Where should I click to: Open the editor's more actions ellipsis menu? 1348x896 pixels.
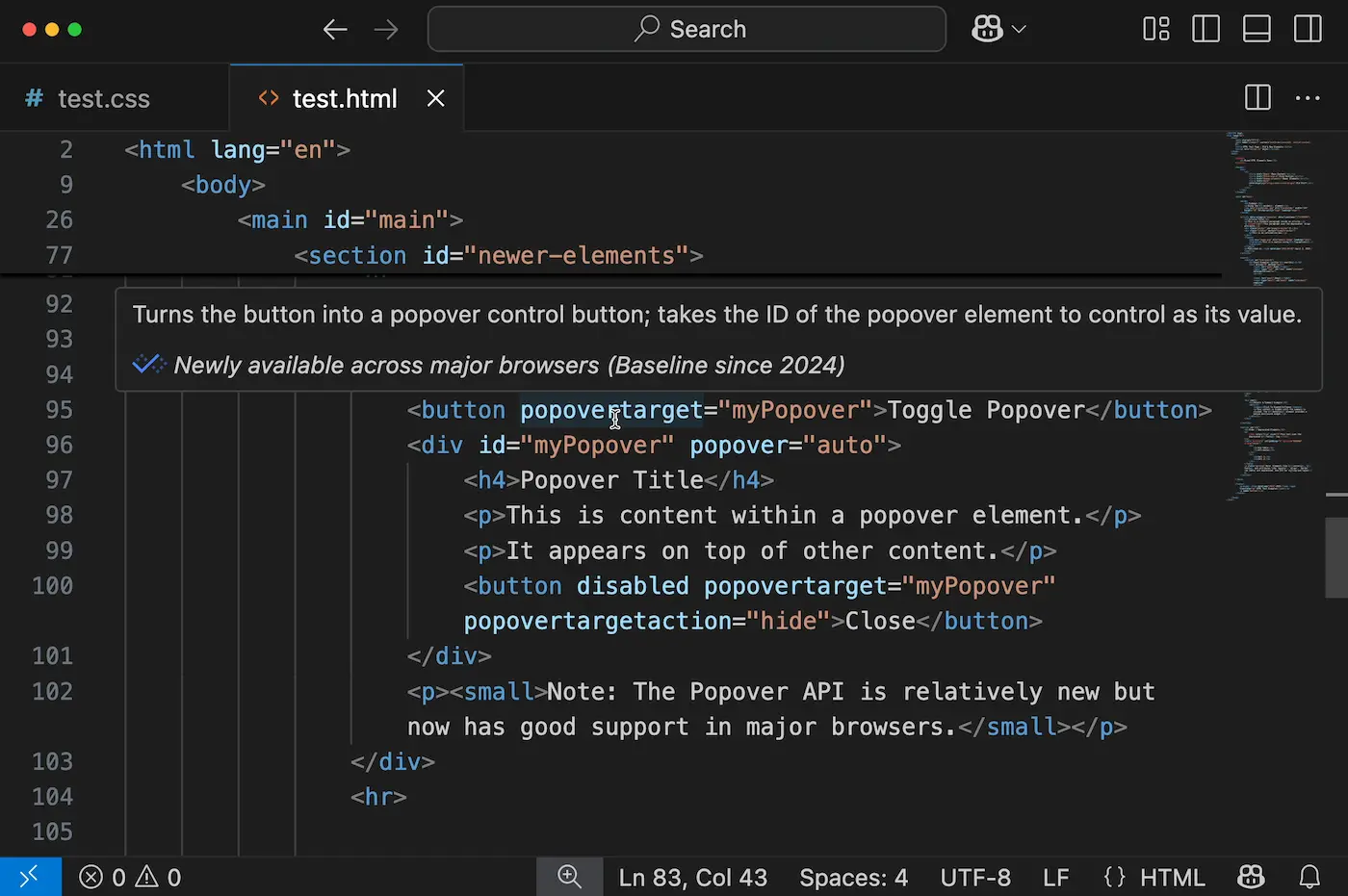point(1308,97)
